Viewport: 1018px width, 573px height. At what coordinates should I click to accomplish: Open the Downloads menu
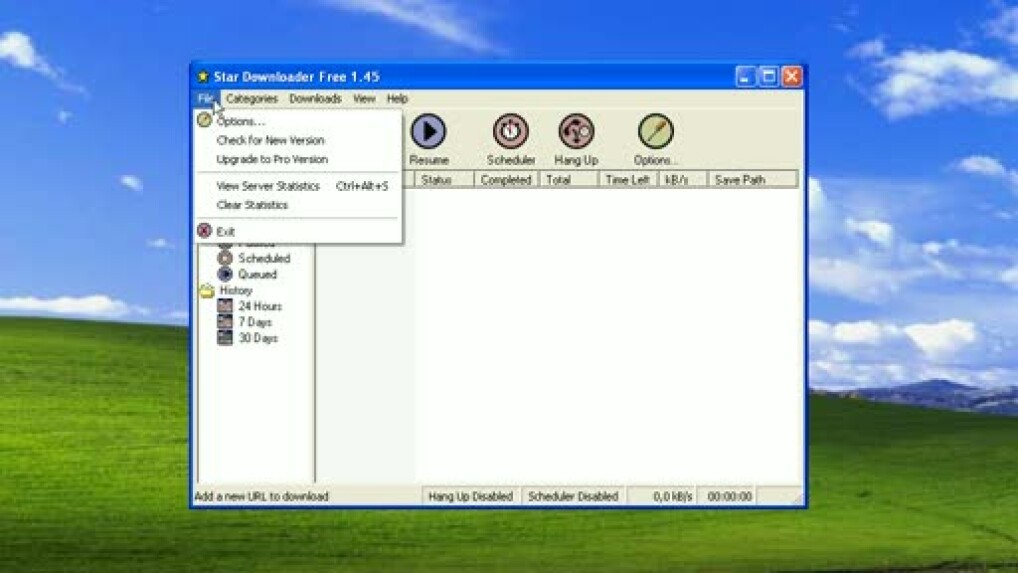pyautogui.click(x=315, y=99)
